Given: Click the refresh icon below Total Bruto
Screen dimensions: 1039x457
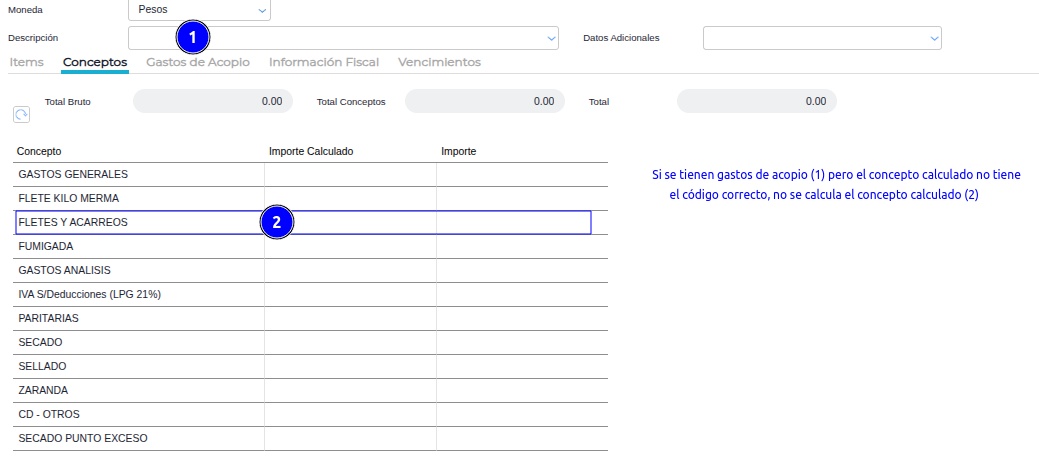Looking at the screenshot, I should tap(21, 115).
